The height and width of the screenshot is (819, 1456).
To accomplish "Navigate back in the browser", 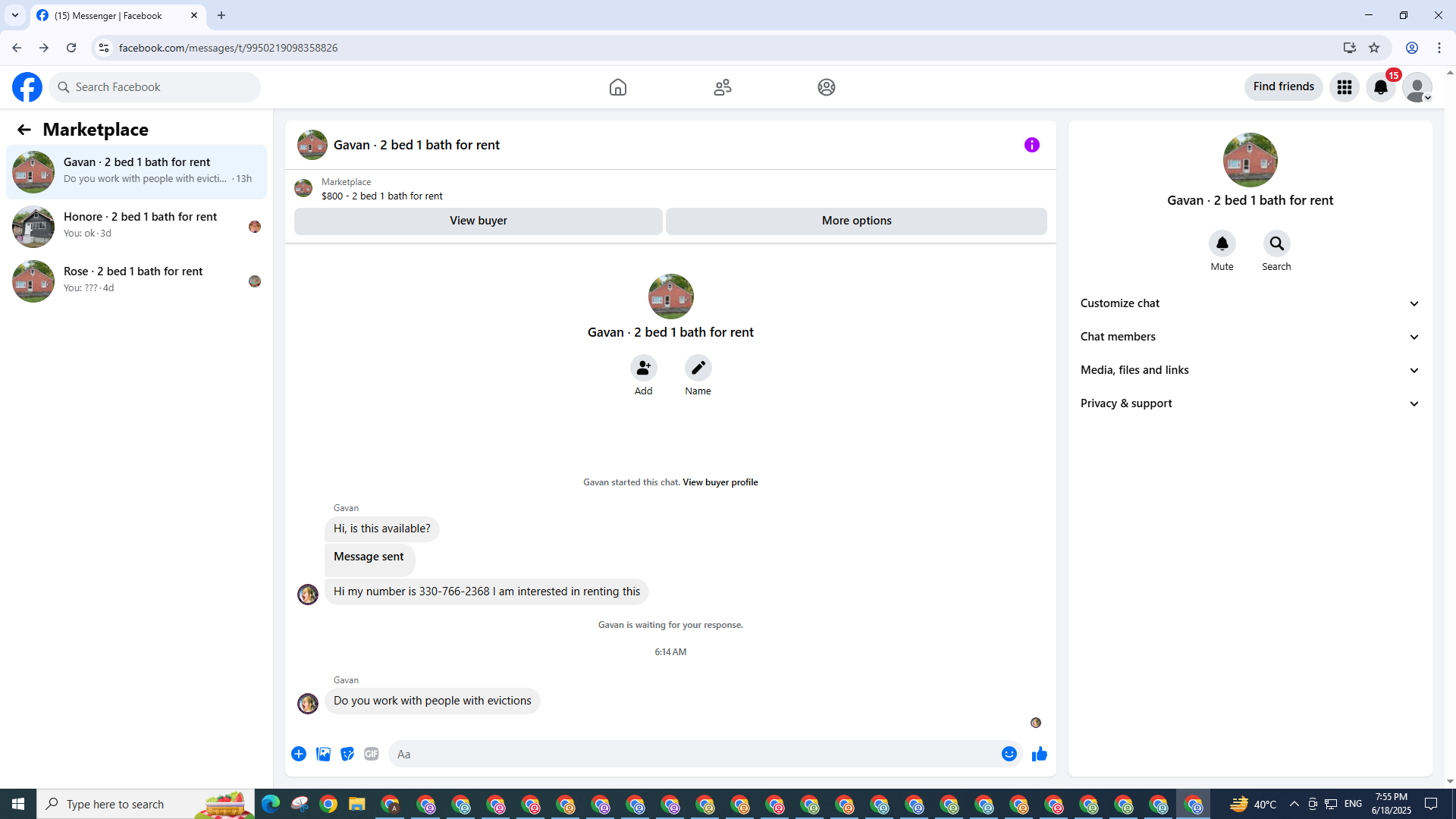I will [17, 48].
